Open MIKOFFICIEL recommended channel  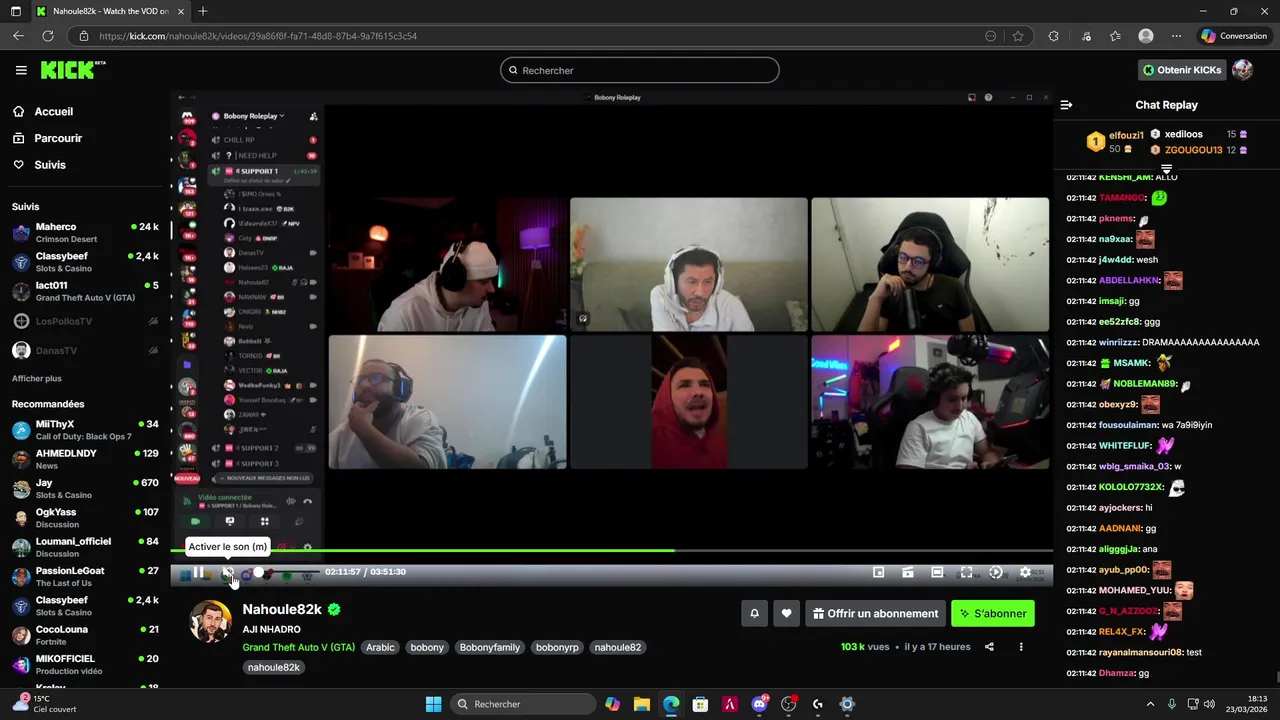pos(85,665)
